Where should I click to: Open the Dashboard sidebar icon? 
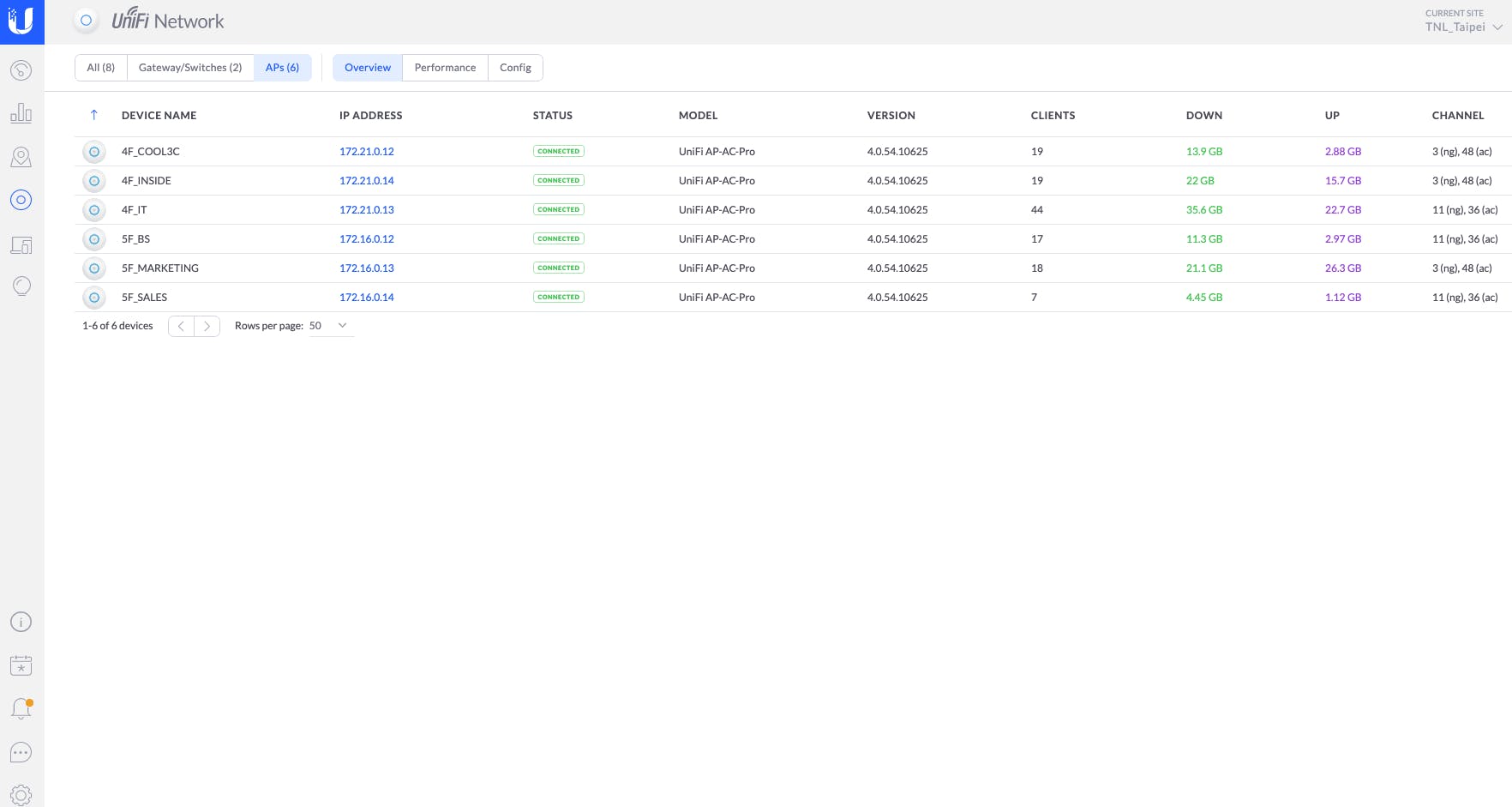pyautogui.click(x=21, y=70)
